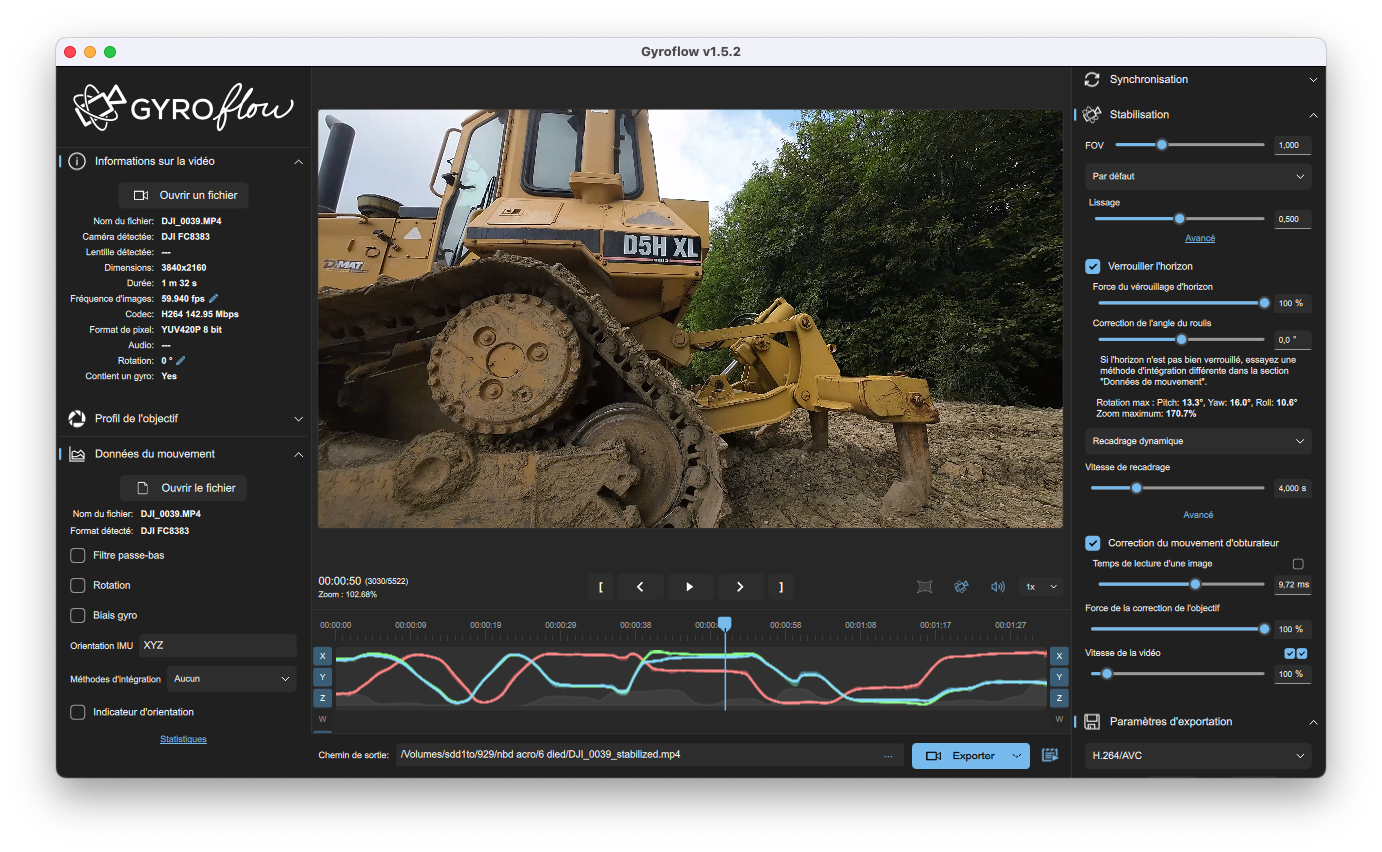Click the Synchronisation arrows icon

(x=1092, y=79)
